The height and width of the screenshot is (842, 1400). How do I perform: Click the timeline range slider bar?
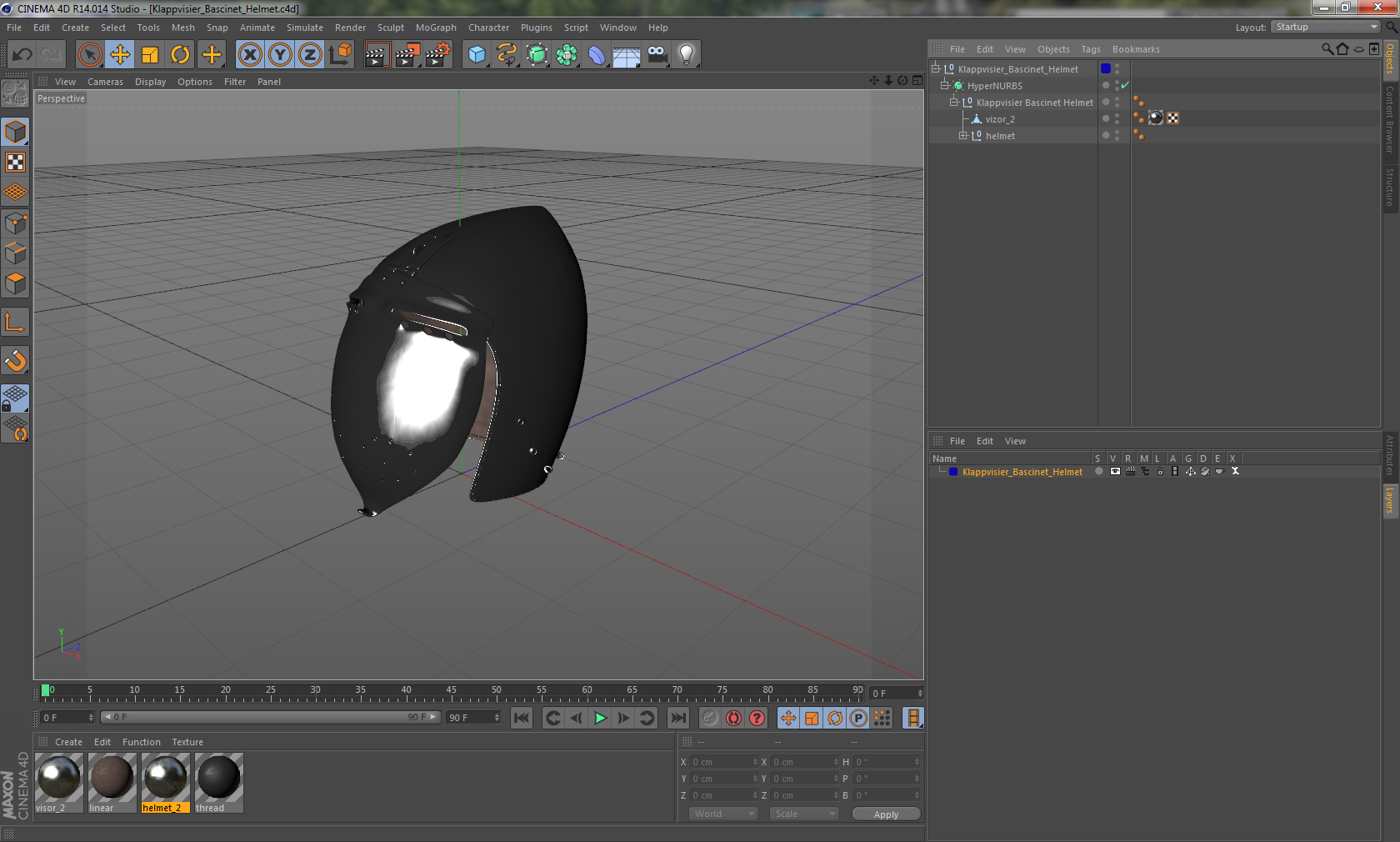tap(271, 717)
